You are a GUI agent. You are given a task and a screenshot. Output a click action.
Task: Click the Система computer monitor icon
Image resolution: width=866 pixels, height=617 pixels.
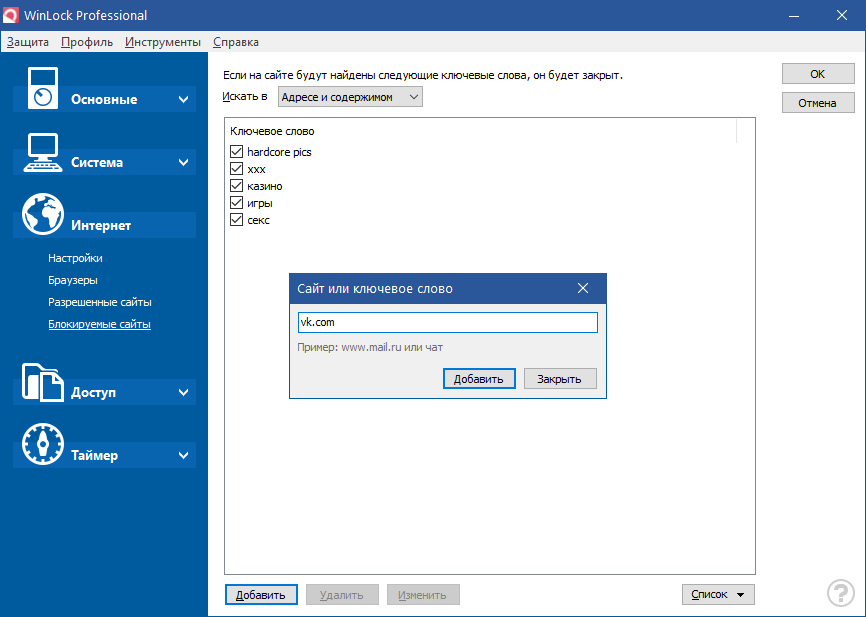click(x=42, y=152)
